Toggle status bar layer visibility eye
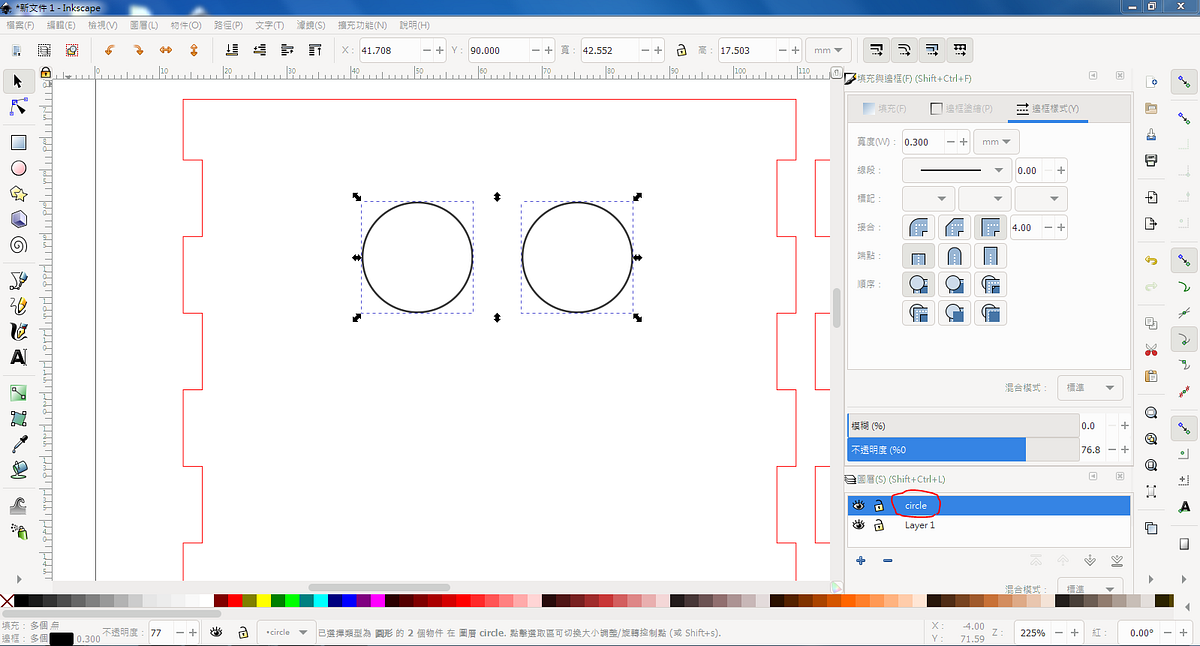This screenshot has width=1200, height=646. (216, 632)
